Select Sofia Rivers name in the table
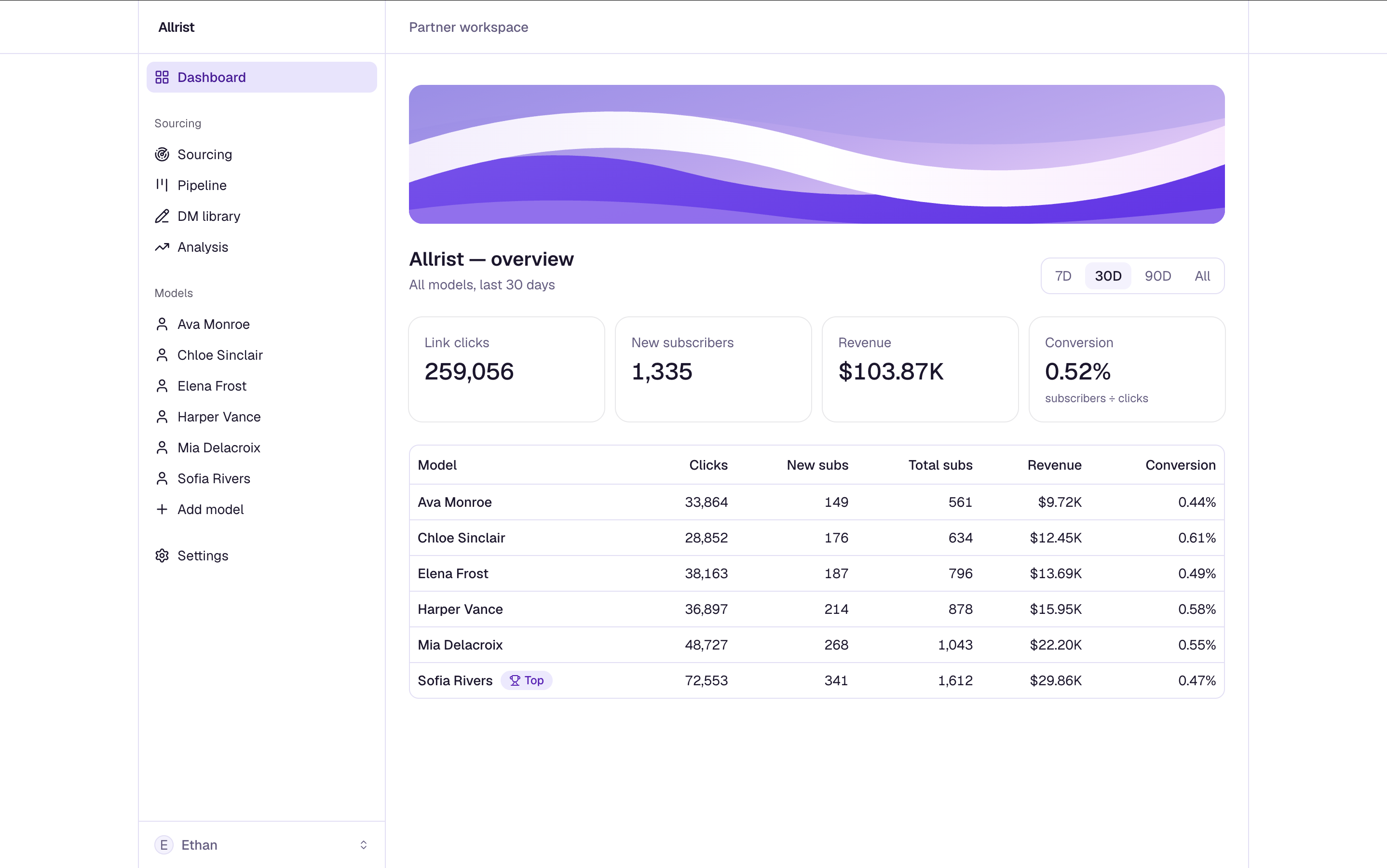 [x=455, y=680]
